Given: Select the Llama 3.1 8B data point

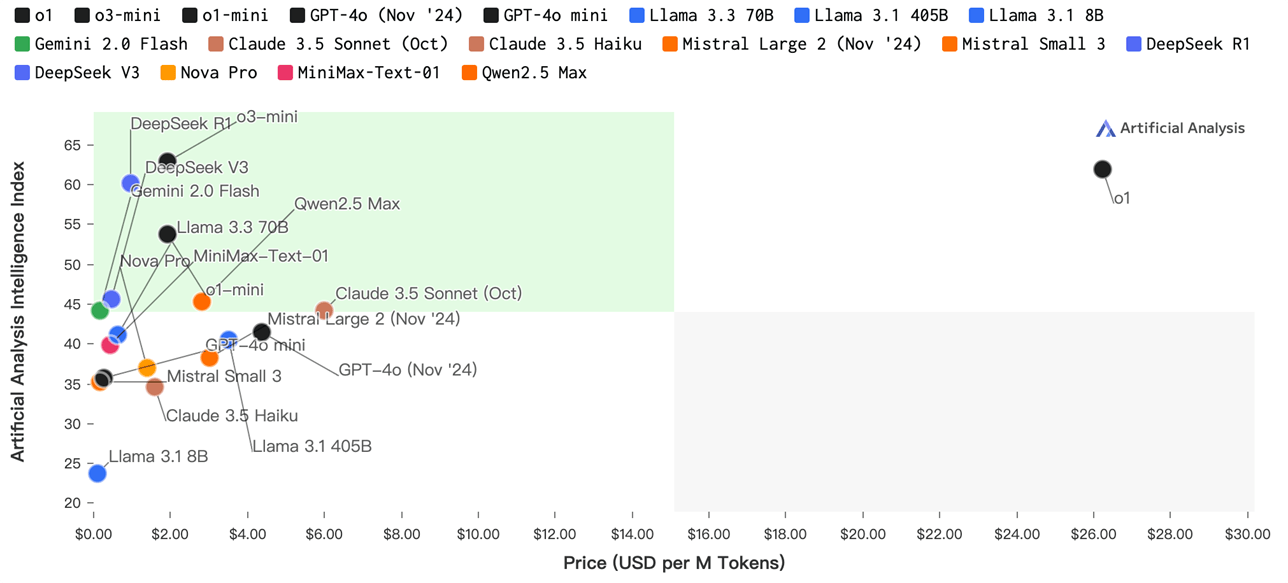Looking at the screenshot, I should (97, 473).
